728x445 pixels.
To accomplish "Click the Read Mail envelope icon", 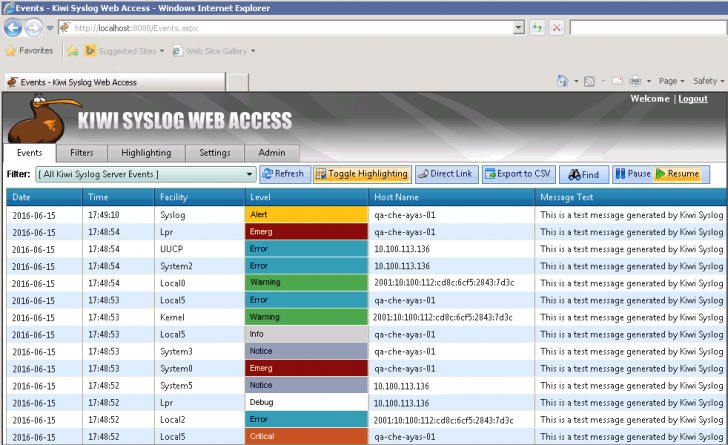I will pyautogui.click(x=617, y=81).
